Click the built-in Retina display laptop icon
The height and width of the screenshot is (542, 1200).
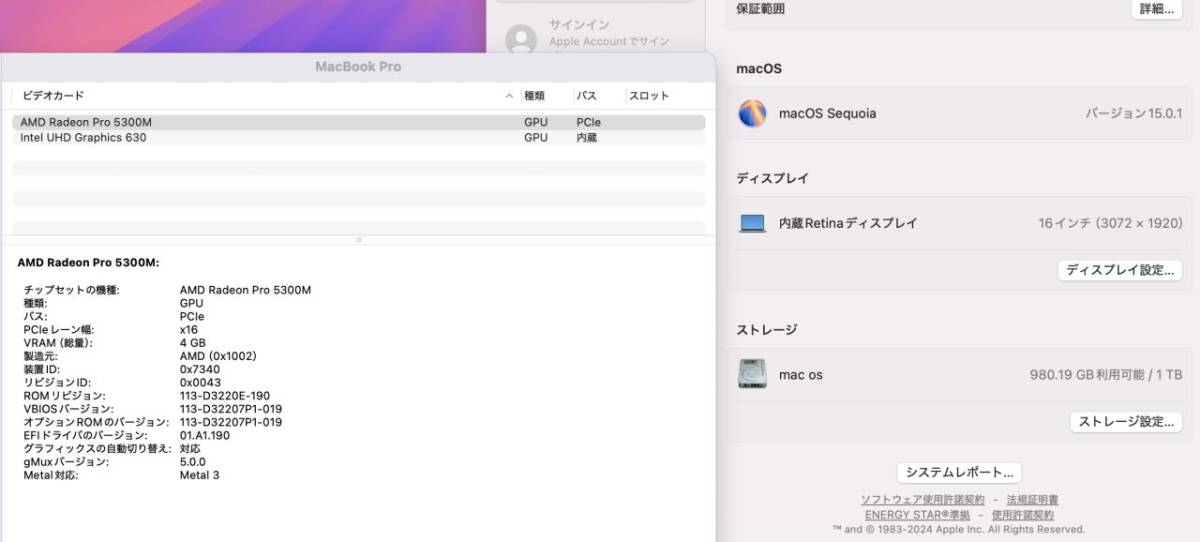[x=752, y=224]
